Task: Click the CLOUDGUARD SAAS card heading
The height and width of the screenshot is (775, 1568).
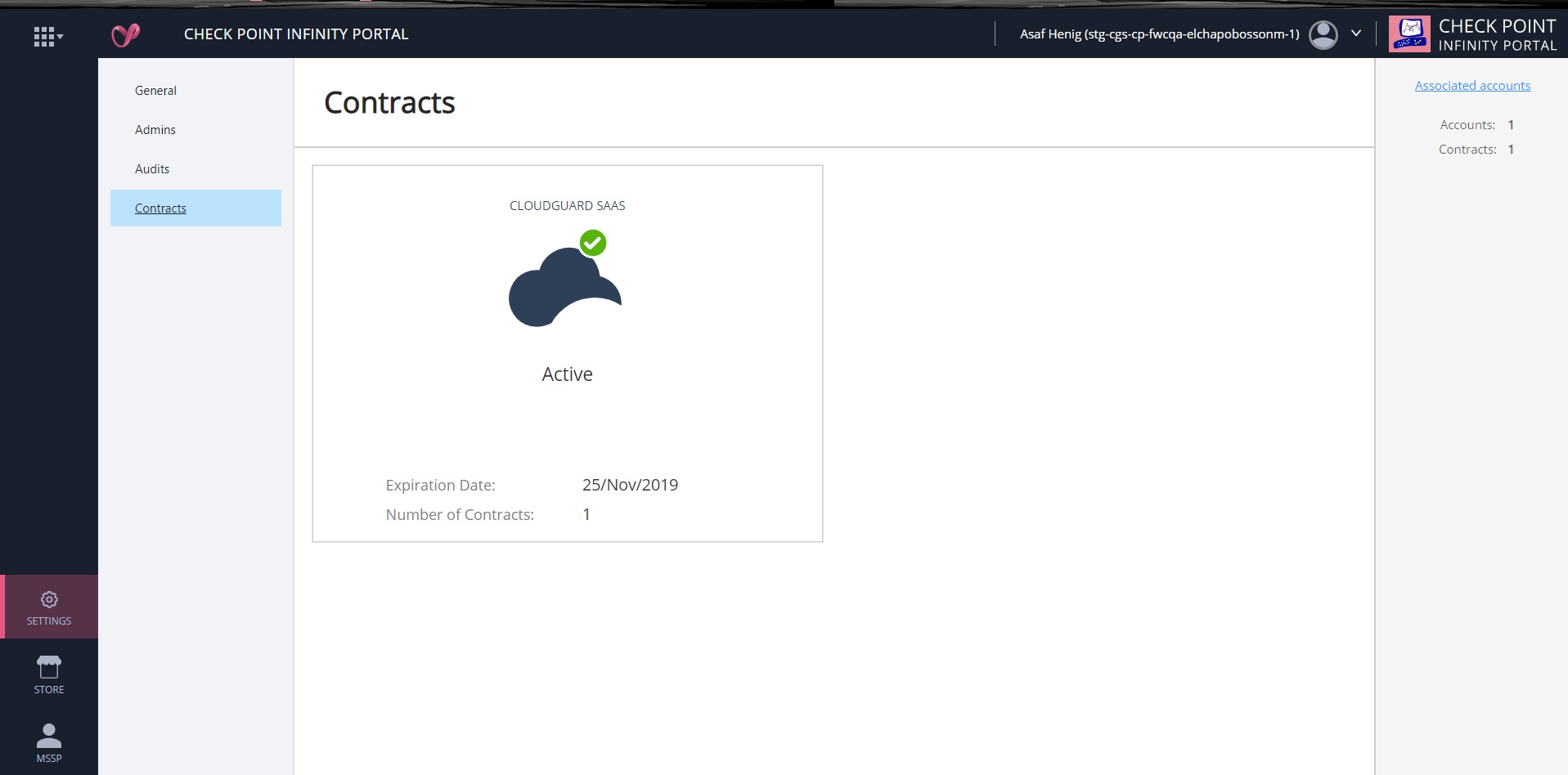Action: coord(567,206)
